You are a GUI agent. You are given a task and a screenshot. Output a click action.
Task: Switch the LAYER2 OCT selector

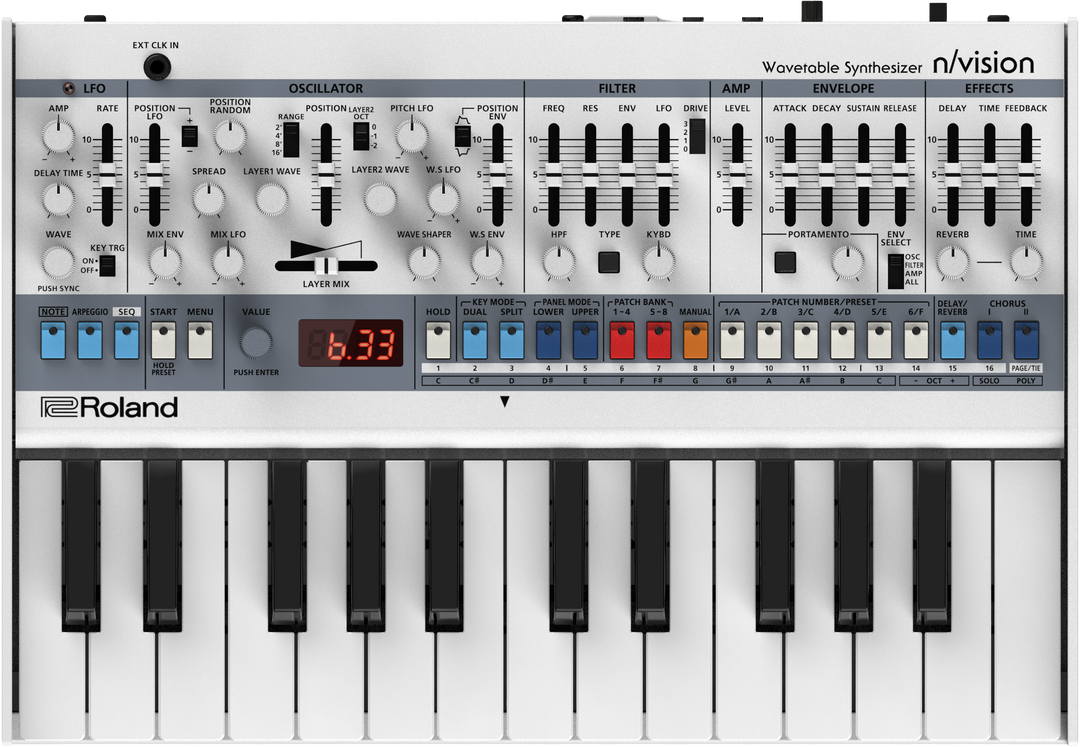point(362,135)
